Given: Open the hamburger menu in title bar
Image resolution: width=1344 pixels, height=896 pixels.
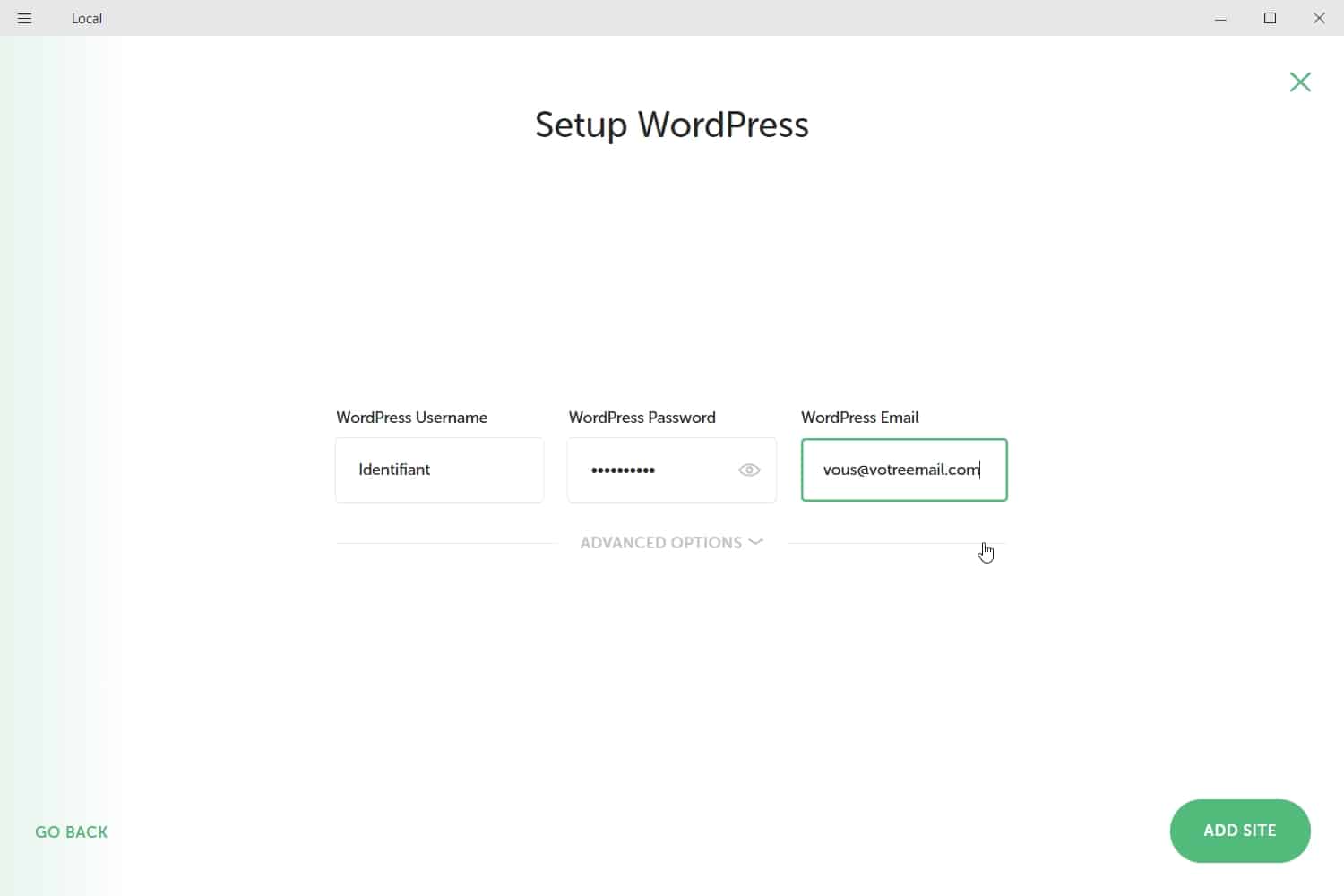Looking at the screenshot, I should click(24, 18).
